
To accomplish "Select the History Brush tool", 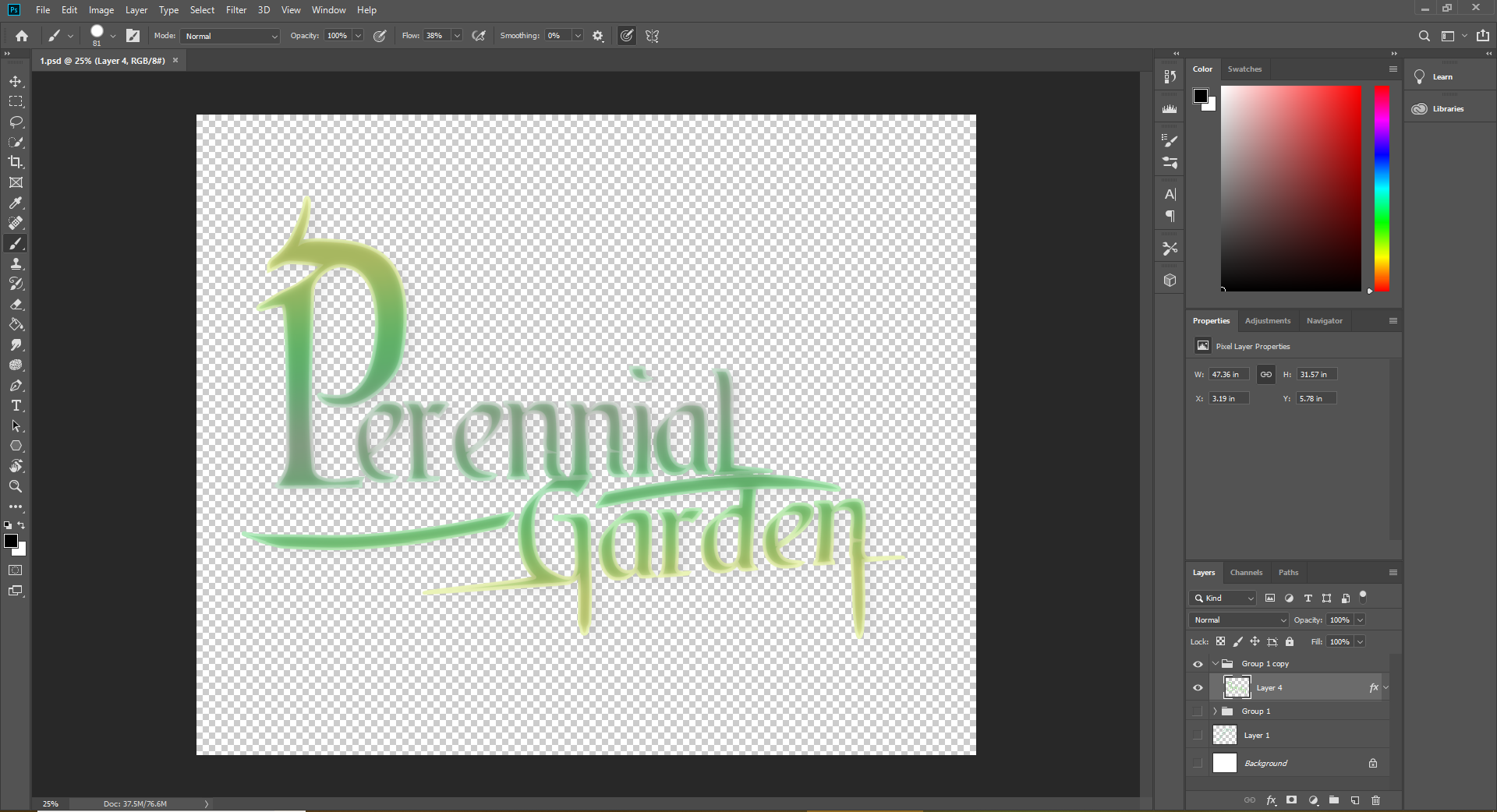I will pos(16,284).
